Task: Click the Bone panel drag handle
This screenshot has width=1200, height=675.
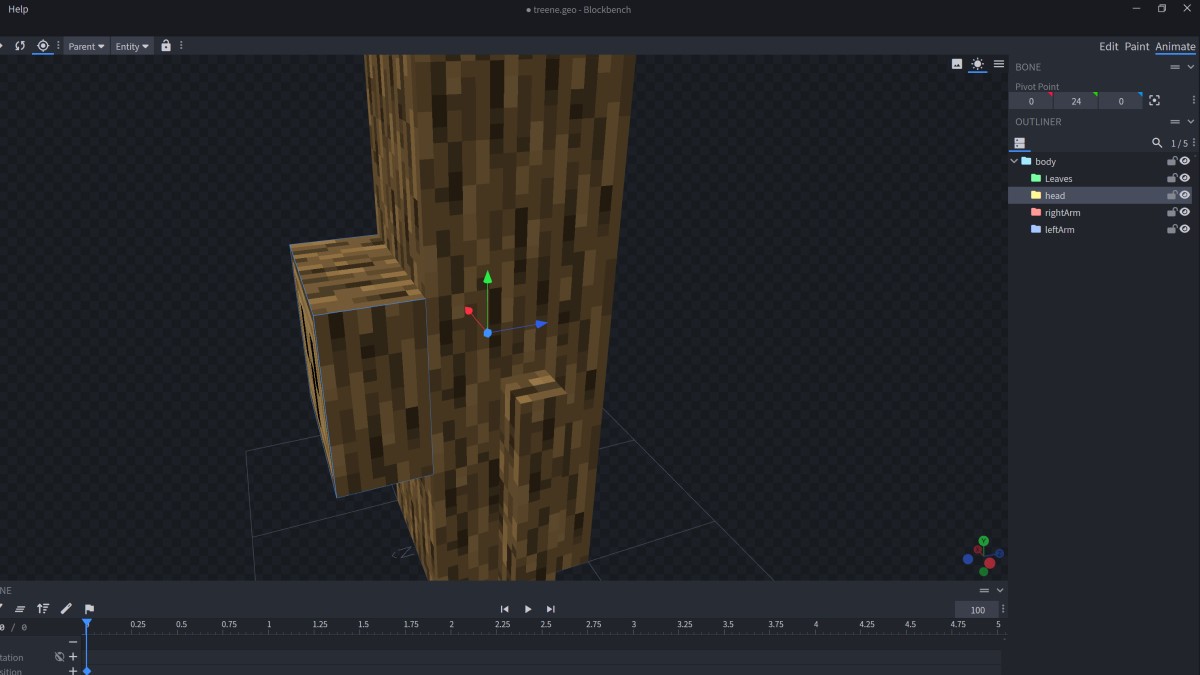Action: (1175, 67)
